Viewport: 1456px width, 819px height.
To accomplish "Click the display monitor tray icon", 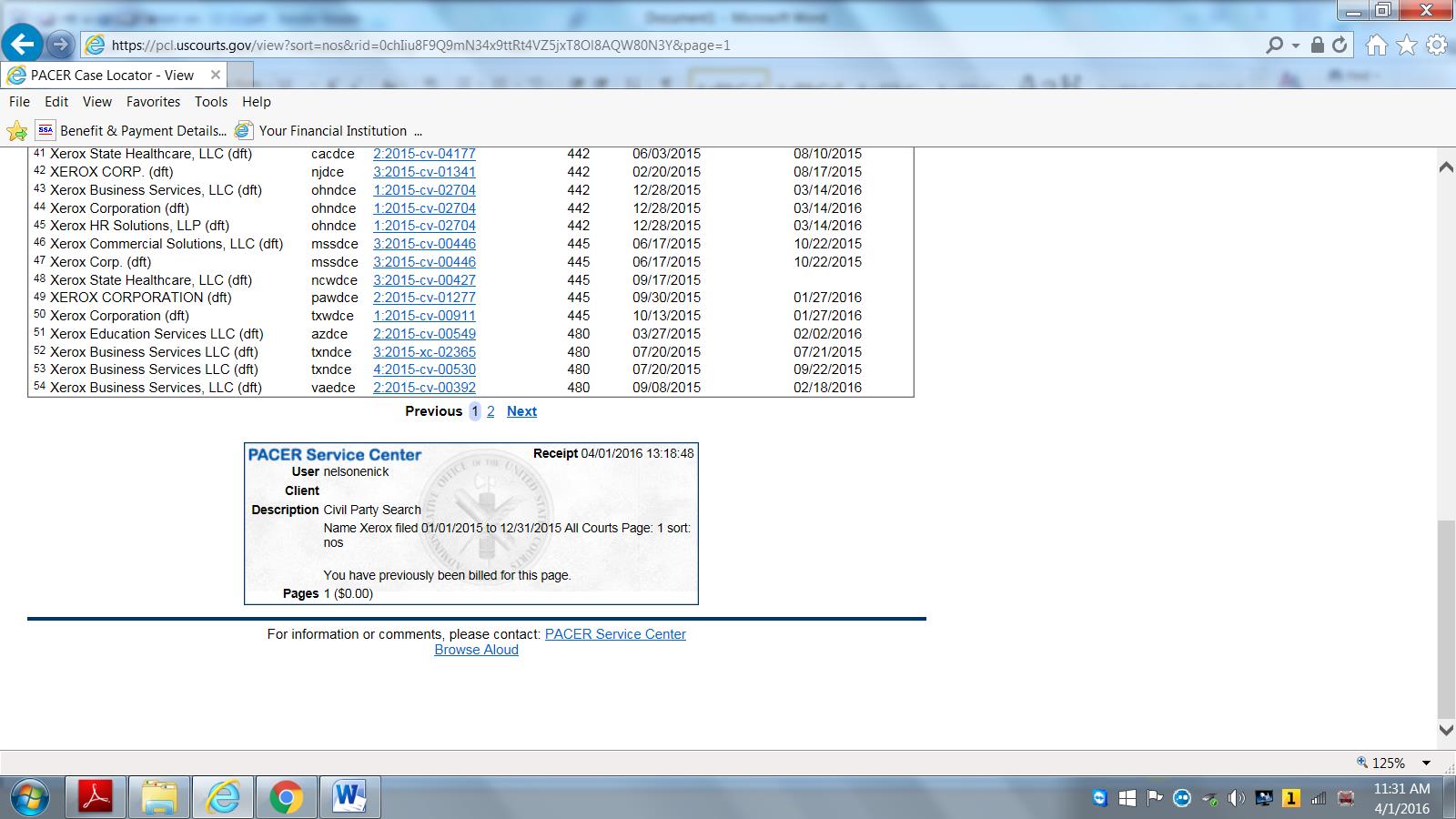I will tap(1263, 798).
